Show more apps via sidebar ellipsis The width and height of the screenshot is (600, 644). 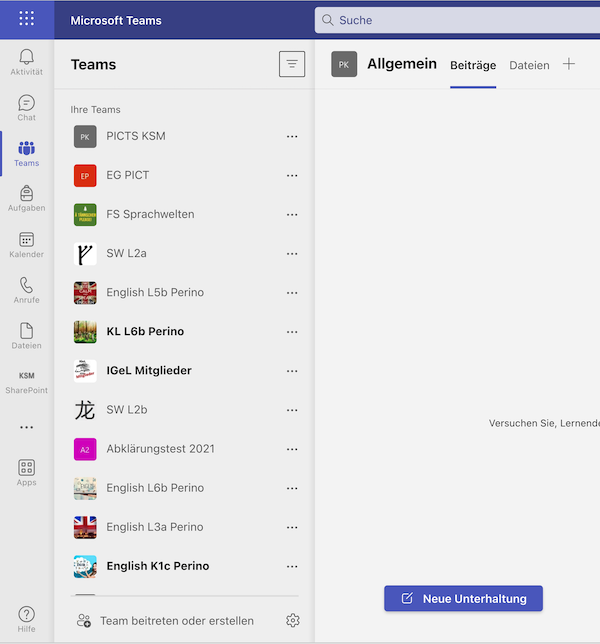point(26,427)
